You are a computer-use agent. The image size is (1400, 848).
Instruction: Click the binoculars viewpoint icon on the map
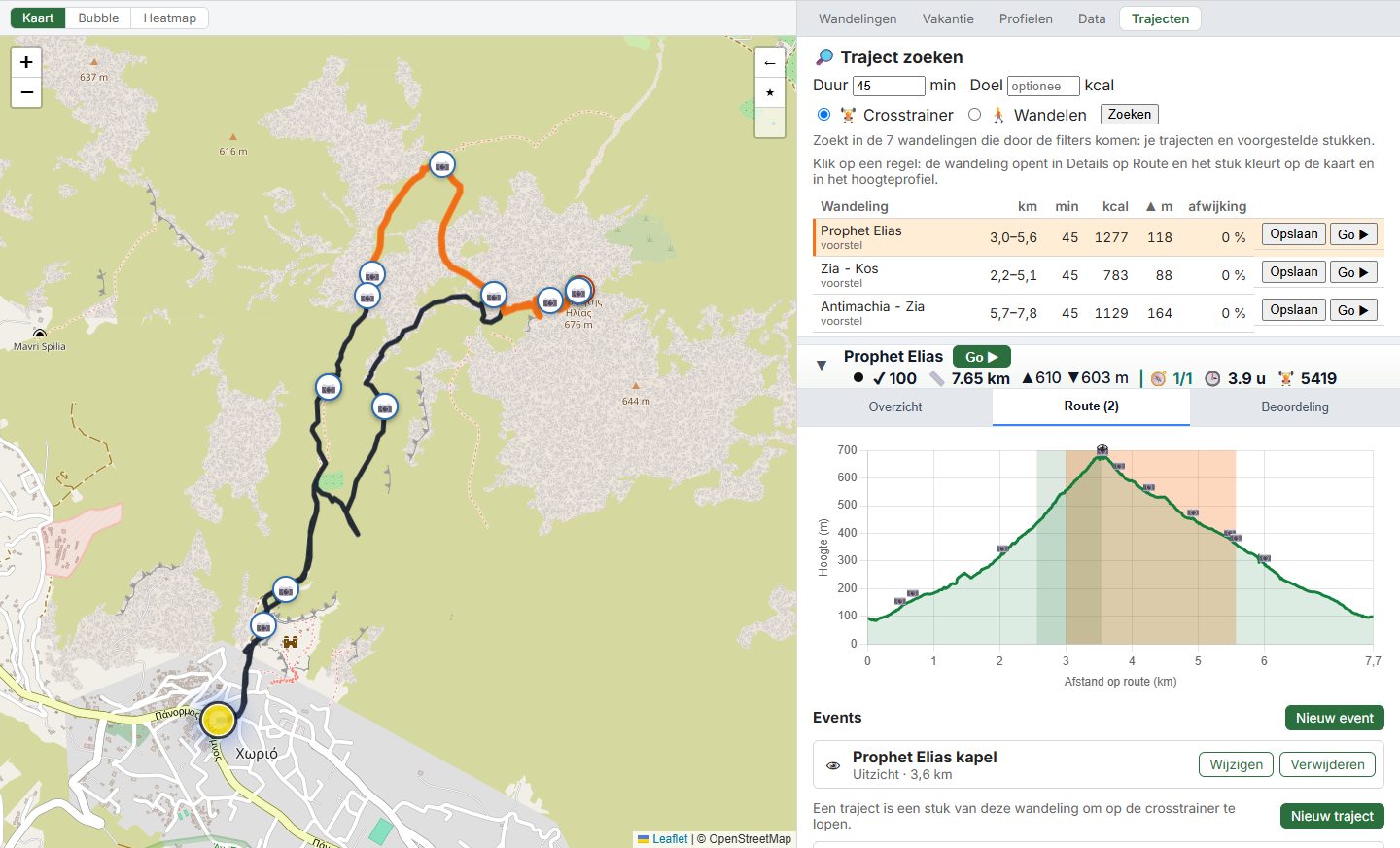pos(290,642)
